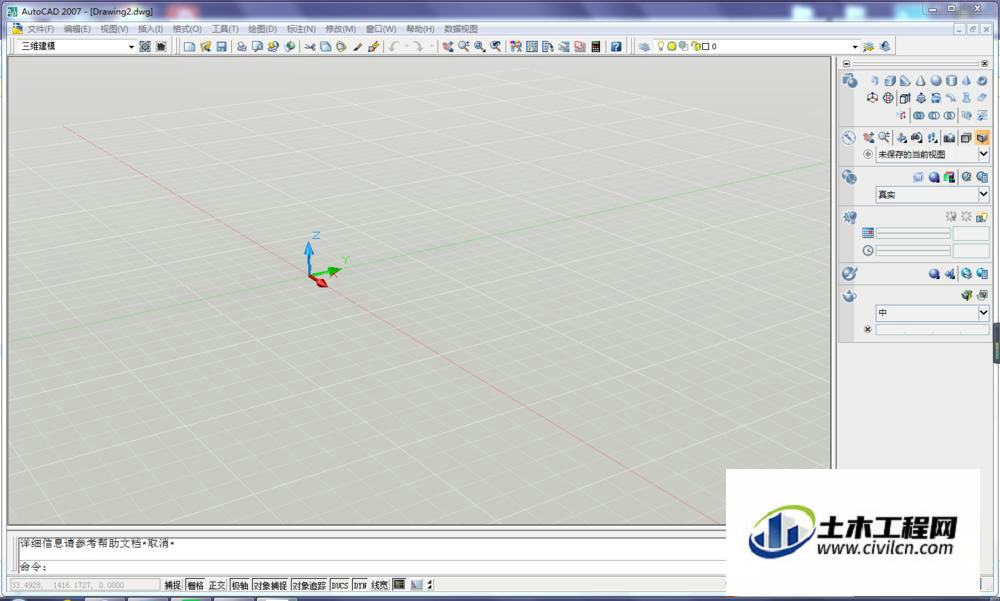Create a new drawing with the New icon

[189, 47]
